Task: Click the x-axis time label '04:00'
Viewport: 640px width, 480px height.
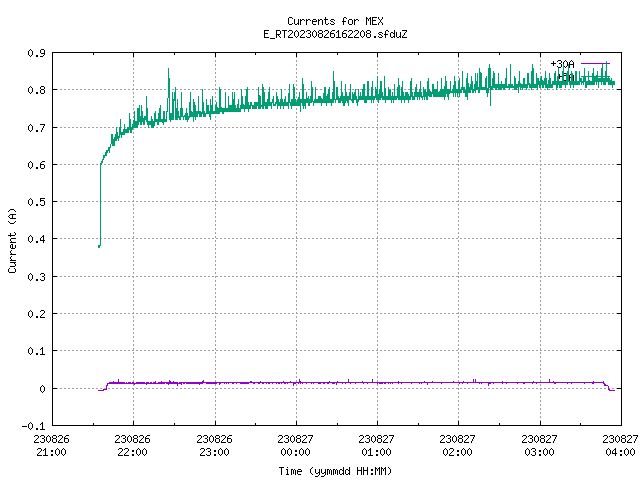Action: 620,452
